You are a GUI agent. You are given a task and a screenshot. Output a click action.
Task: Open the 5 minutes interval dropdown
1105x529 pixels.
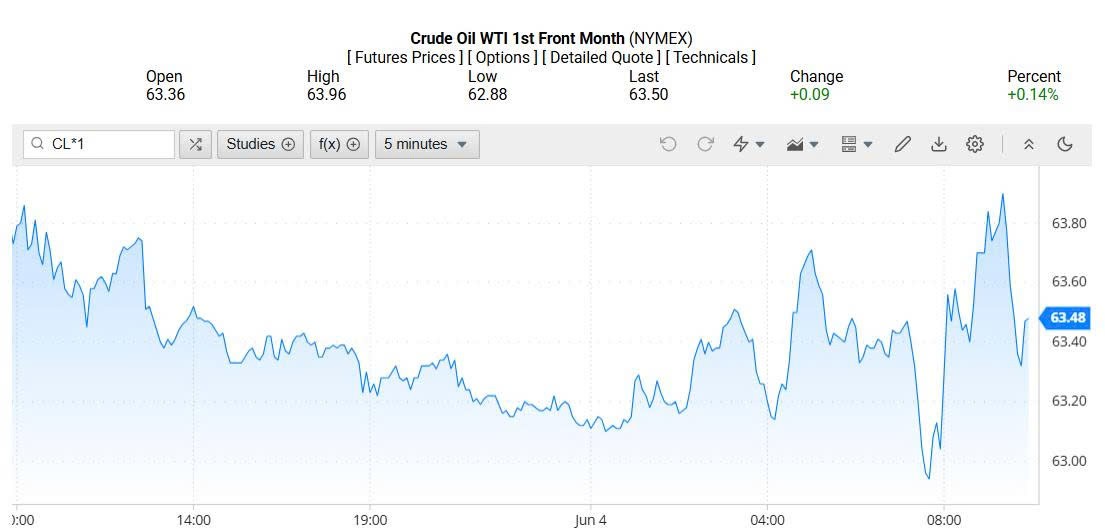click(x=427, y=144)
